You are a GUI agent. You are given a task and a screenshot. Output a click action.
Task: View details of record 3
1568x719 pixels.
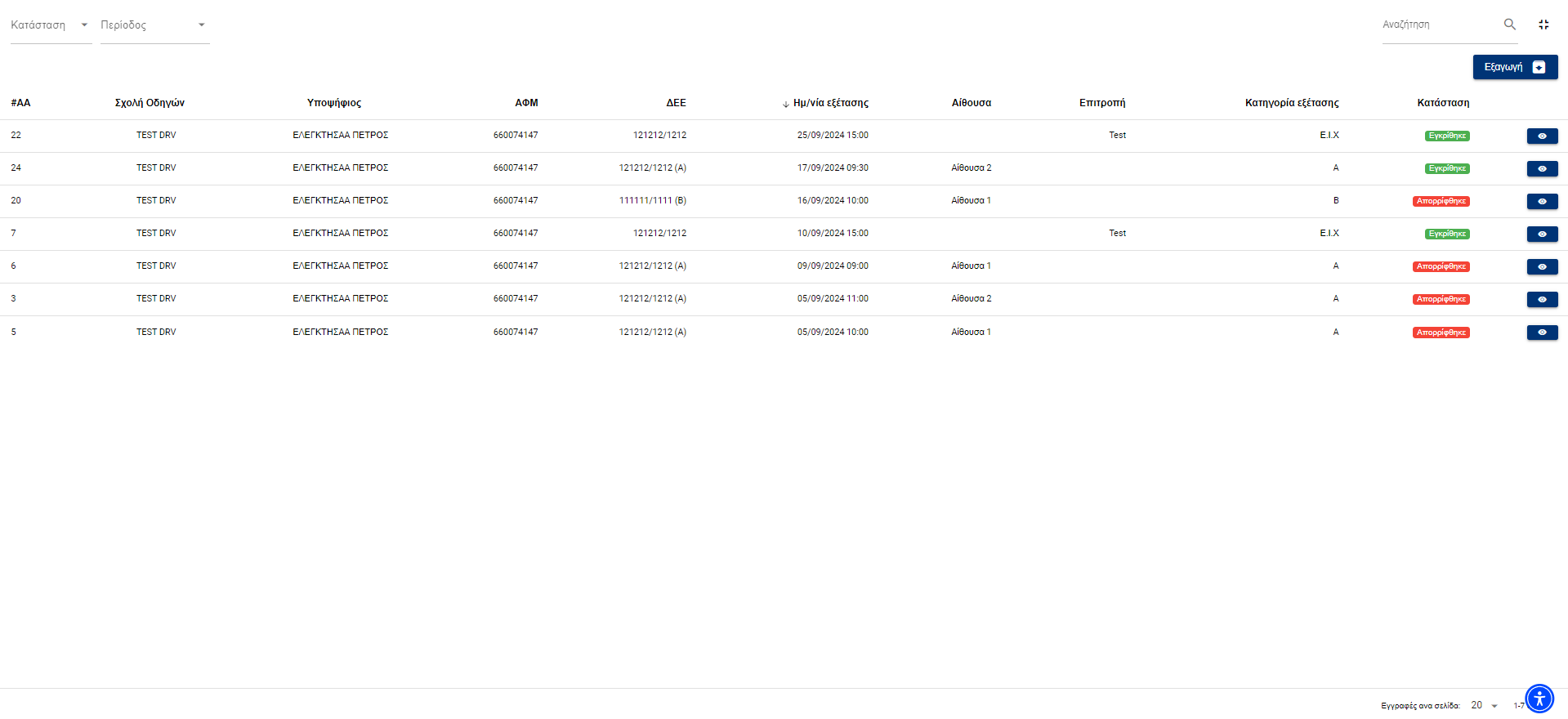pyautogui.click(x=1542, y=299)
